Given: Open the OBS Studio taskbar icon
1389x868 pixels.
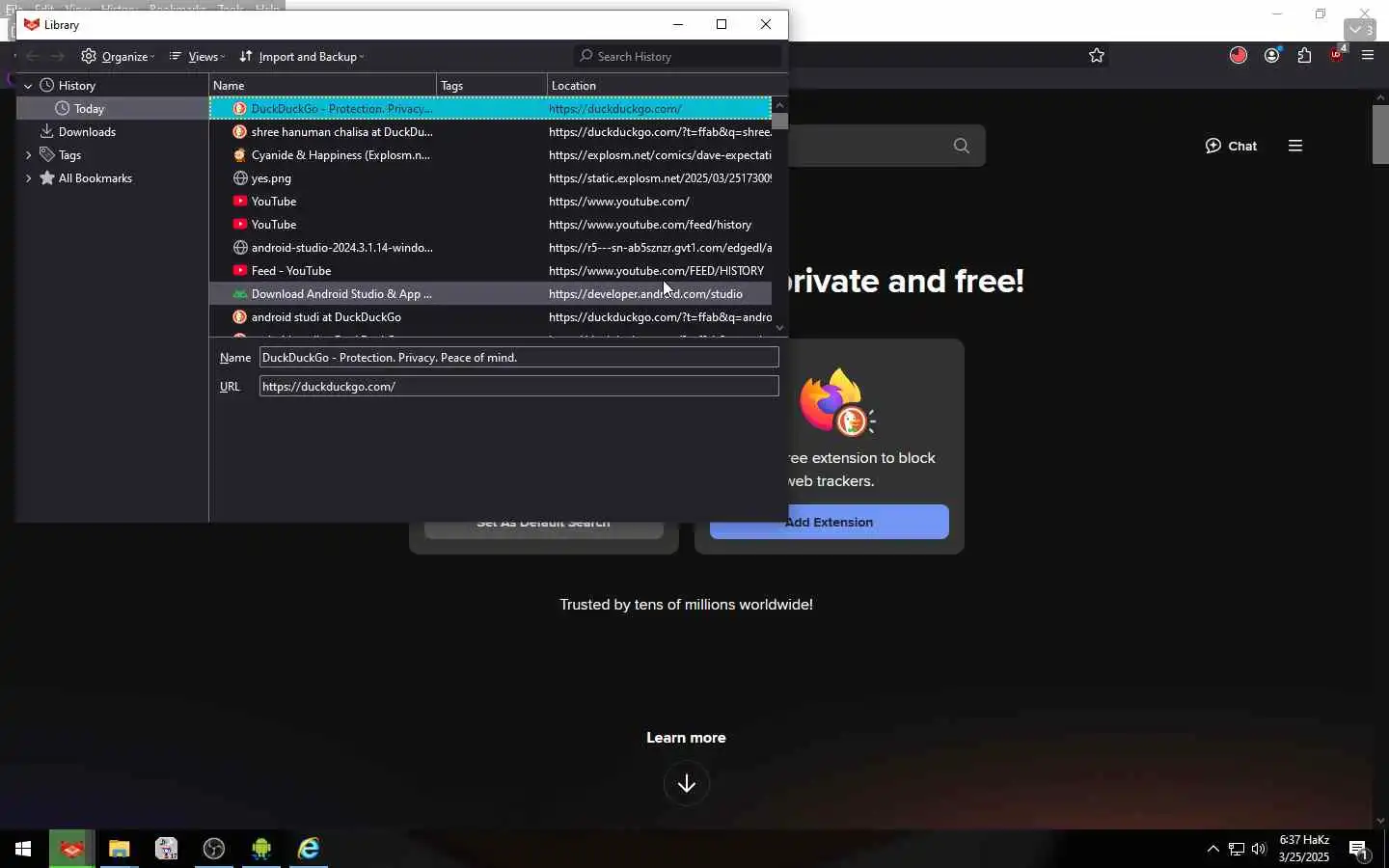Looking at the screenshot, I should pyautogui.click(x=214, y=850).
